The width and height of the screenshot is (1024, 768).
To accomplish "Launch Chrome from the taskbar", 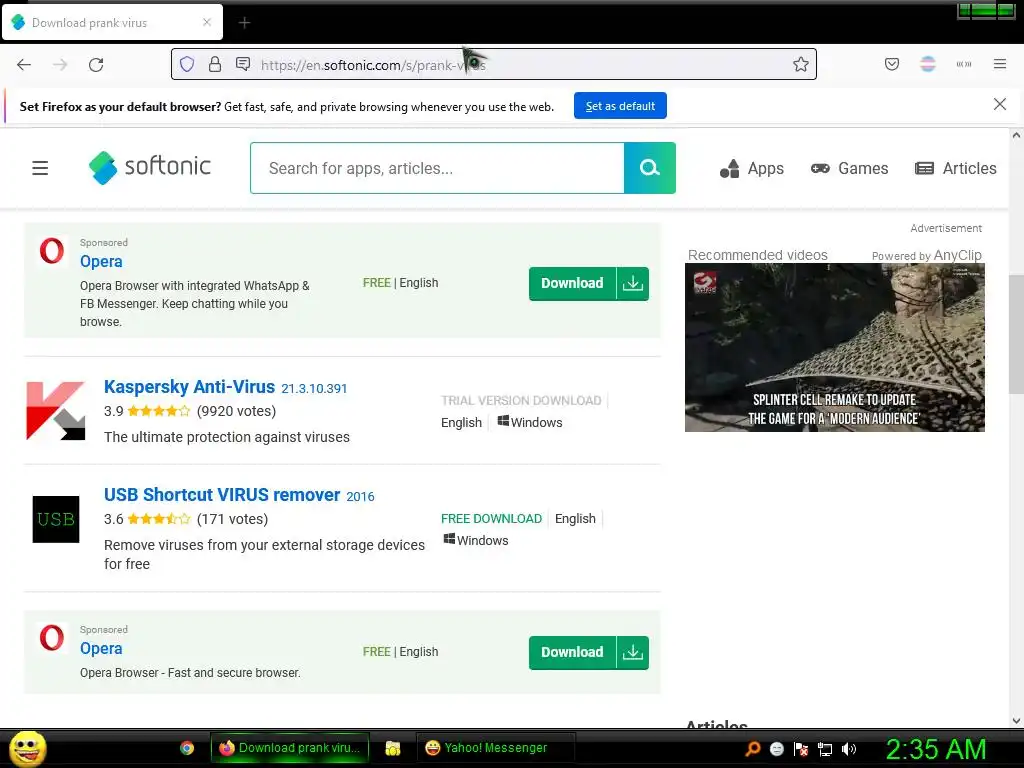I will click(187, 748).
